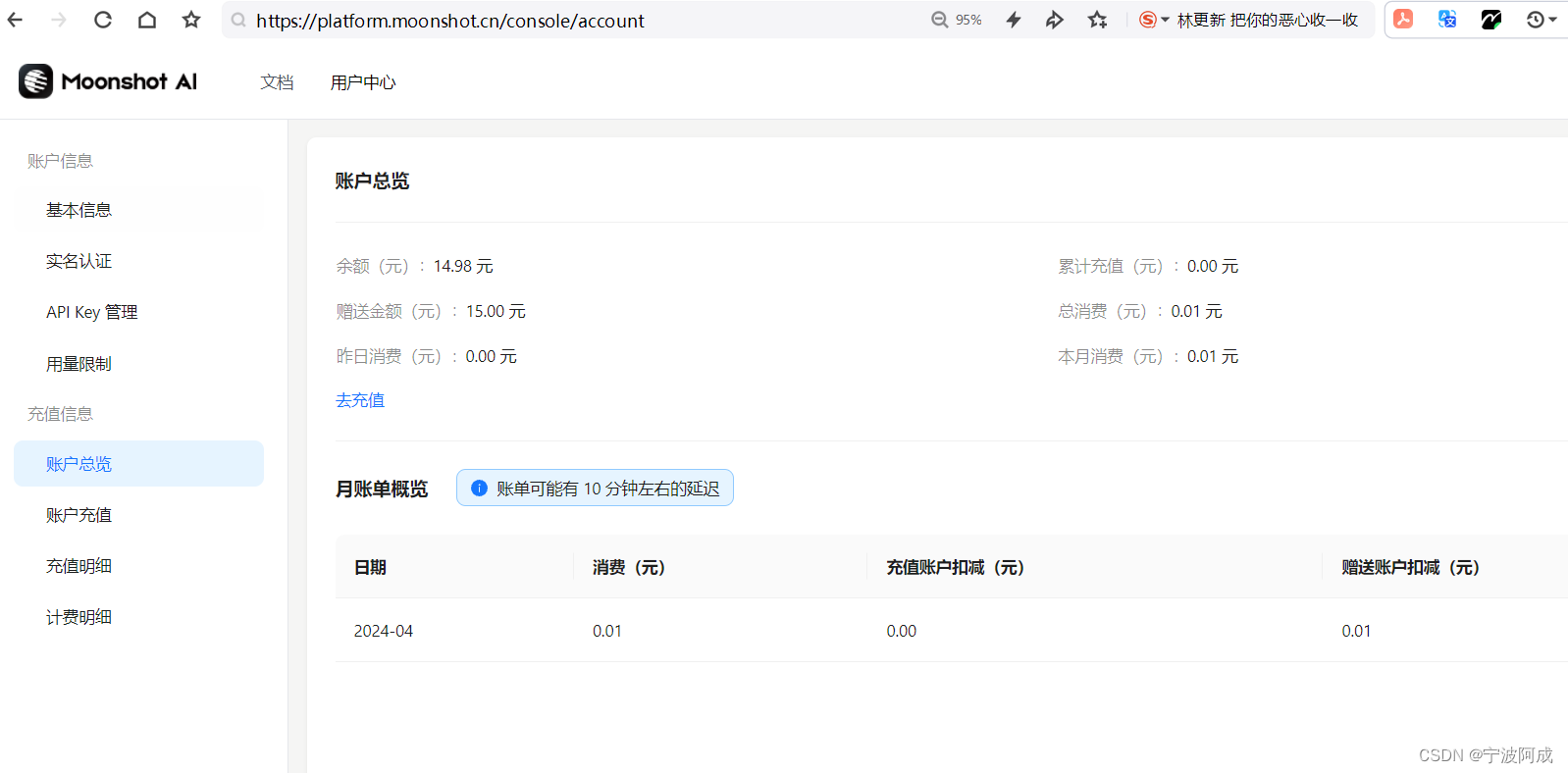Open 充值明细 in the sidebar
The width and height of the screenshot is (1568, 773).
138,566
